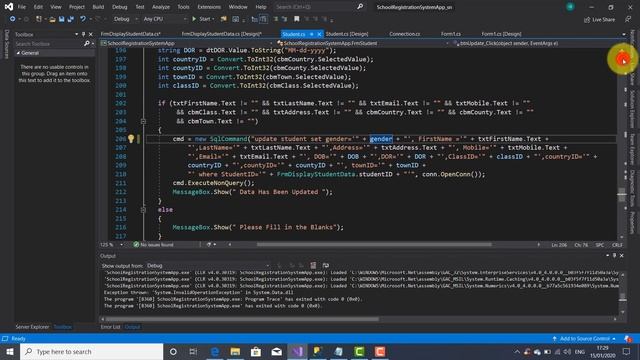Image resolution: width=640 pixels, height=360 pixels.
Task: Click the Save All toolbar icon
Action: coord(71,19)
